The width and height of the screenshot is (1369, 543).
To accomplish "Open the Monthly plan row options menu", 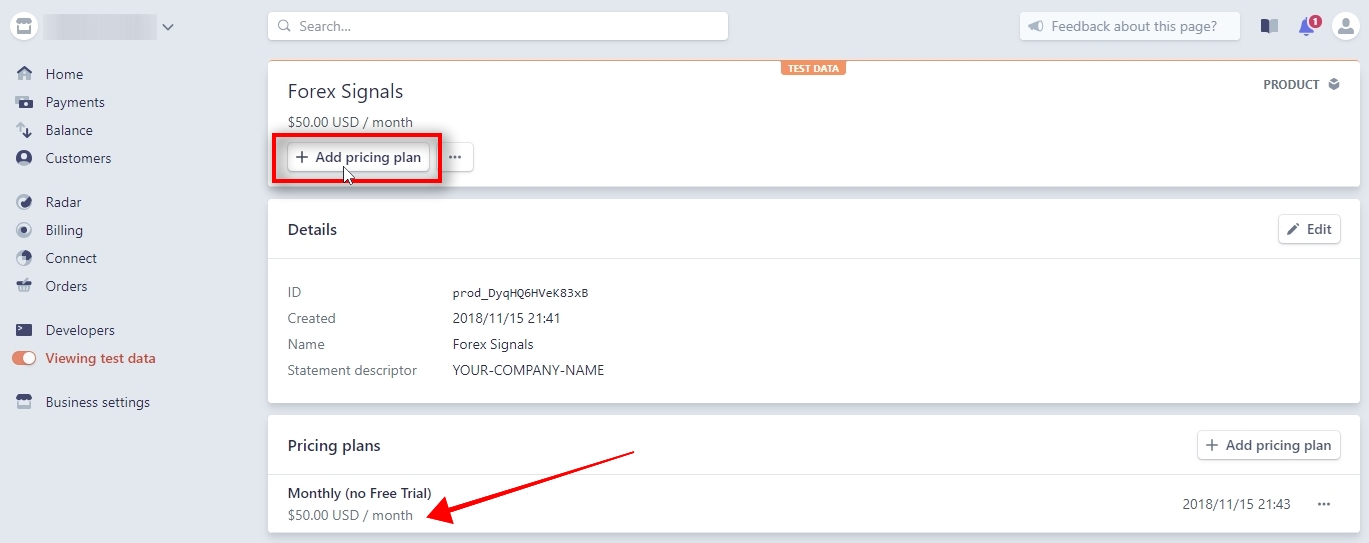I will [1324, 504].
